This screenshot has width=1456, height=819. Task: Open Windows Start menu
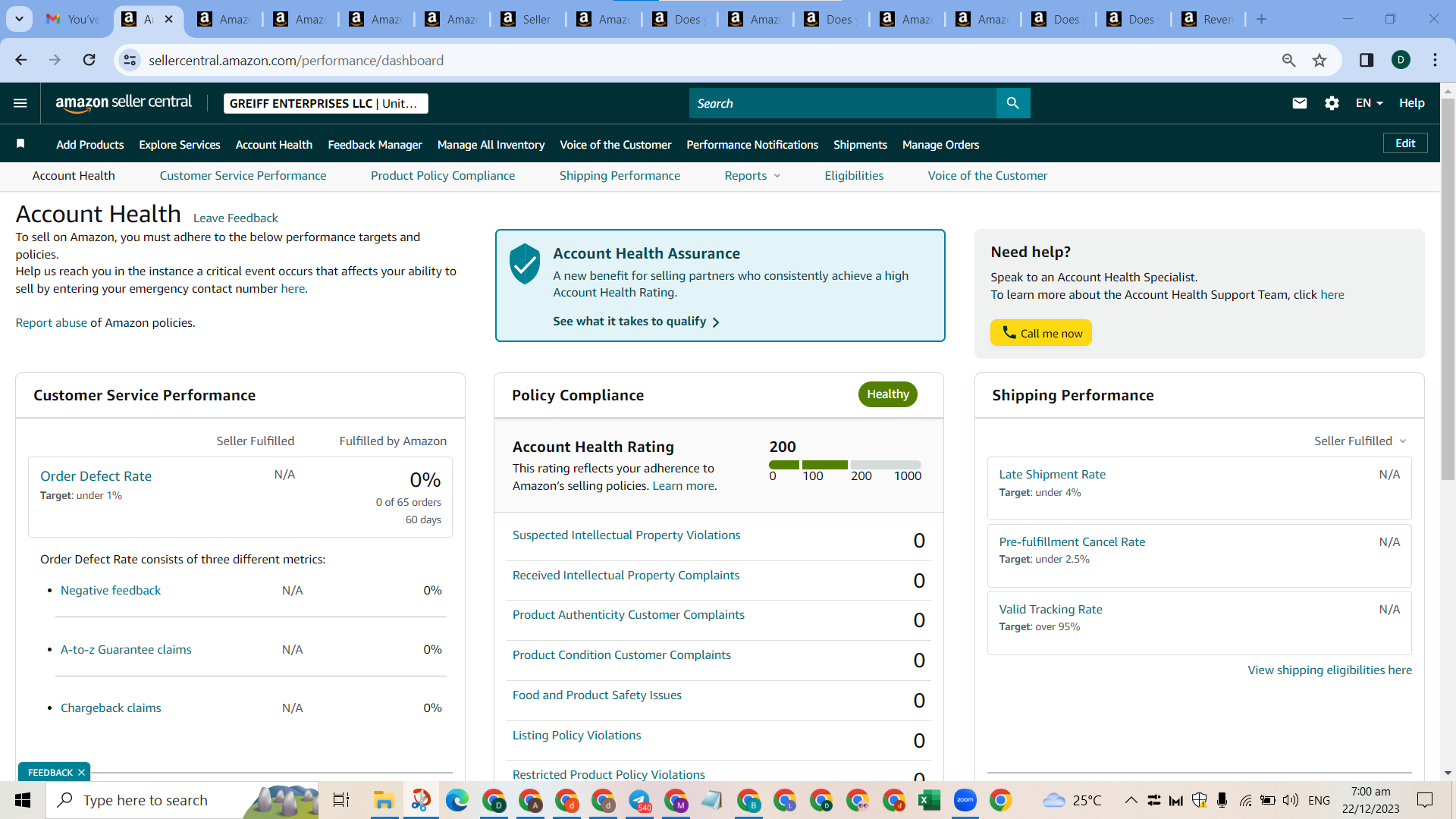click(x=23, y=800)
